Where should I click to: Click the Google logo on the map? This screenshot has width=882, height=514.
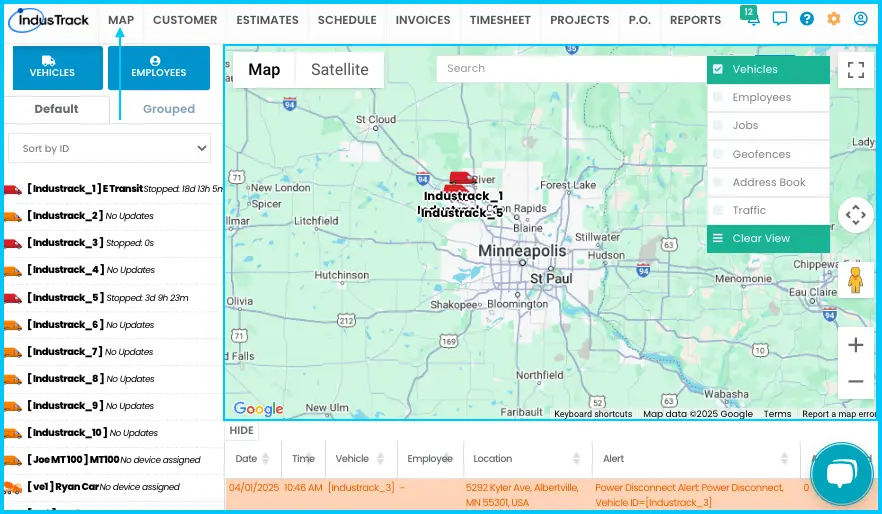tap(258, 409)
